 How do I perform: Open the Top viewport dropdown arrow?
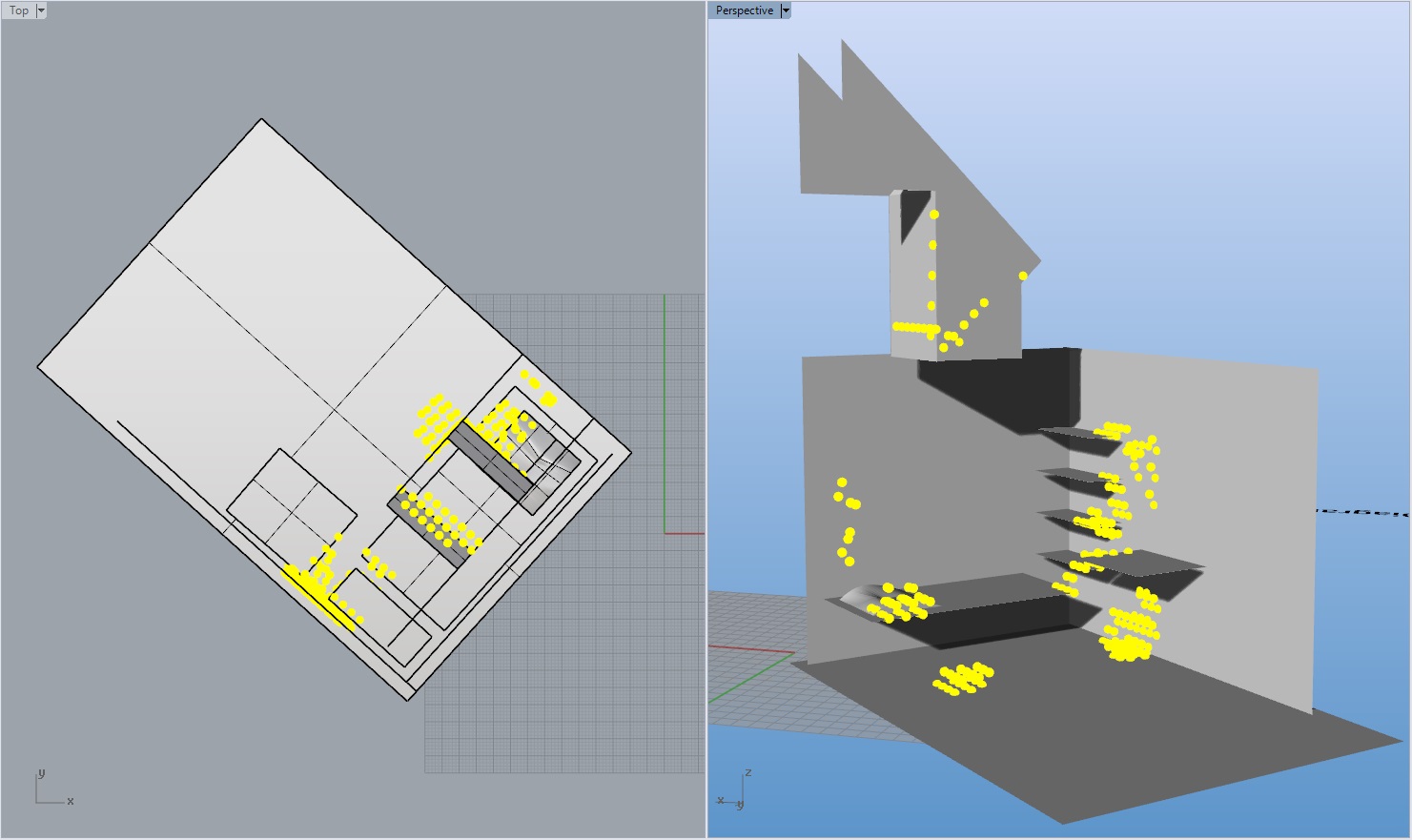[41, 10]
